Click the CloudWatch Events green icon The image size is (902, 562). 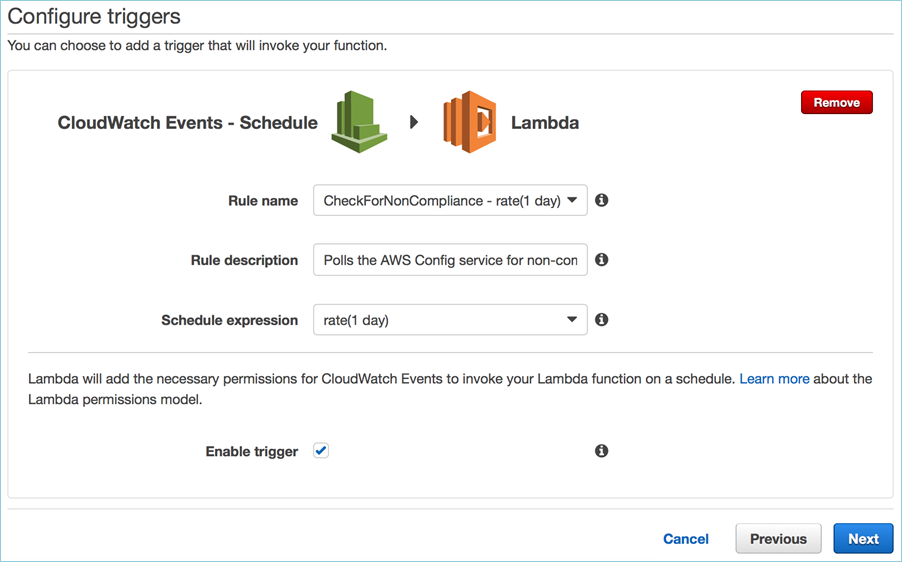tap(359, 122)
